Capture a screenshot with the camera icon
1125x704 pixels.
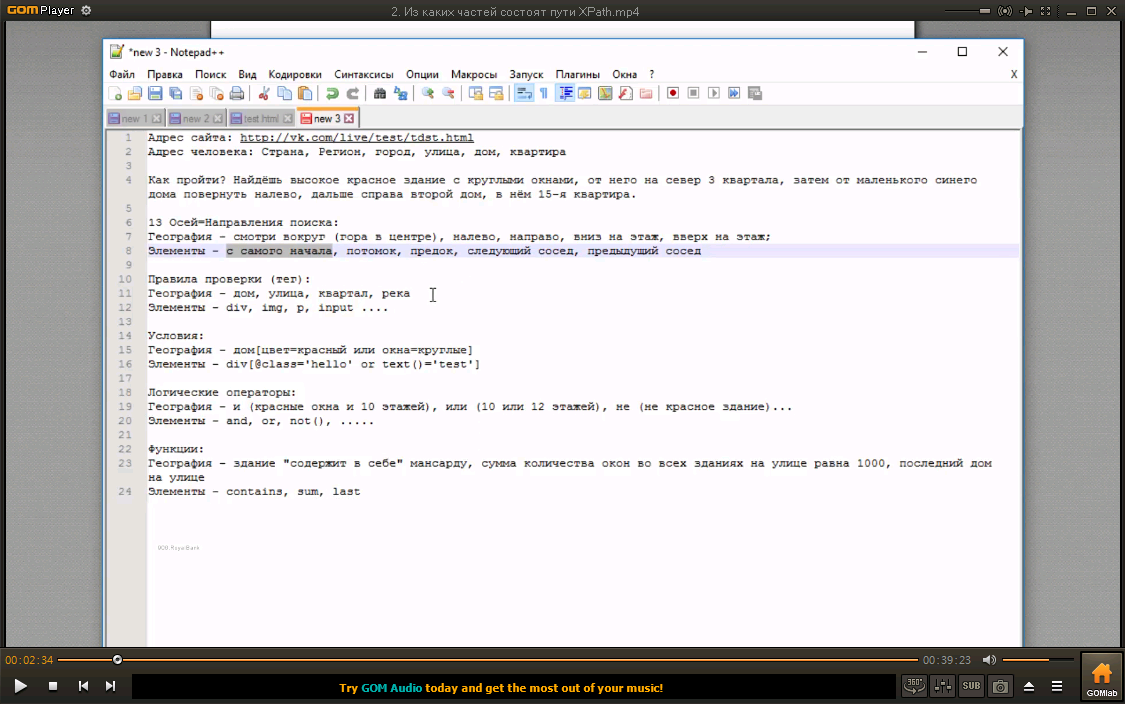(x=999, y=686)
